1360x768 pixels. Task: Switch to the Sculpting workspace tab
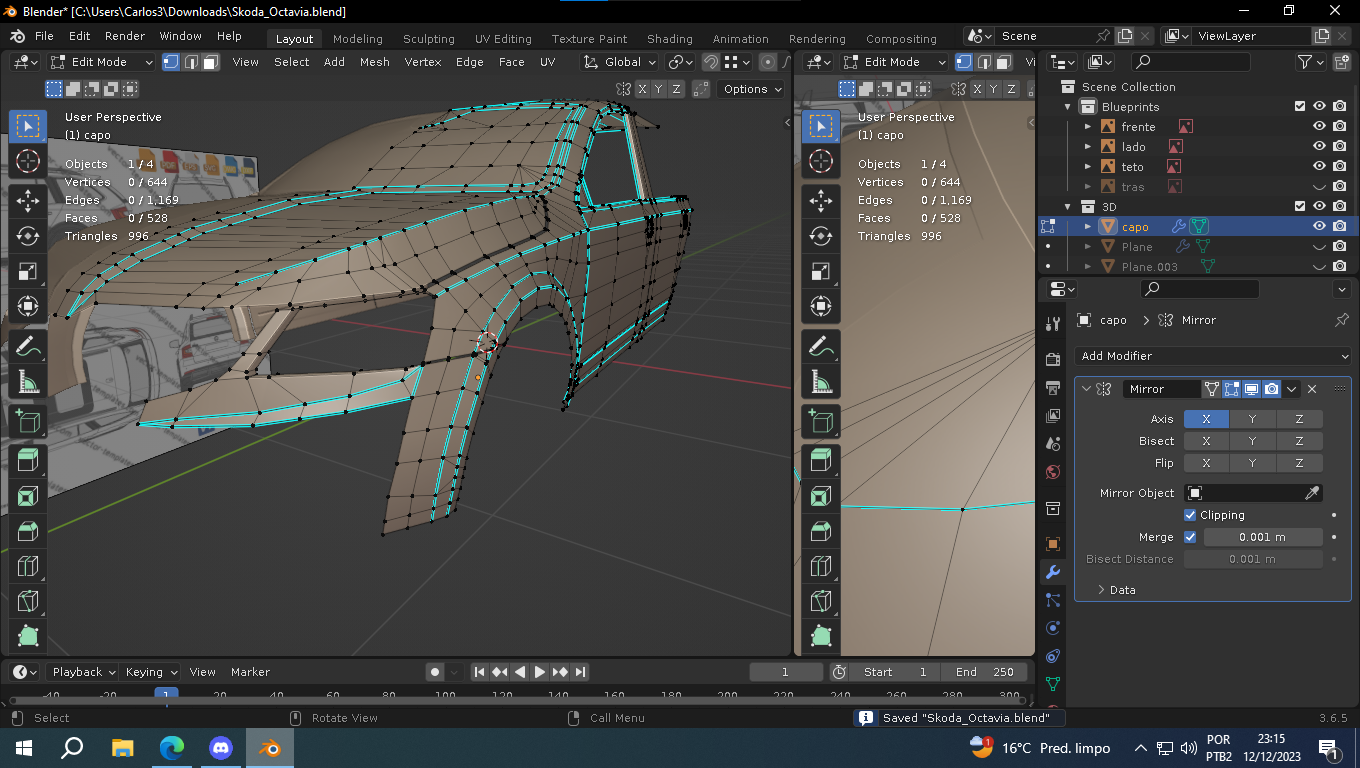tap(428, 39)
